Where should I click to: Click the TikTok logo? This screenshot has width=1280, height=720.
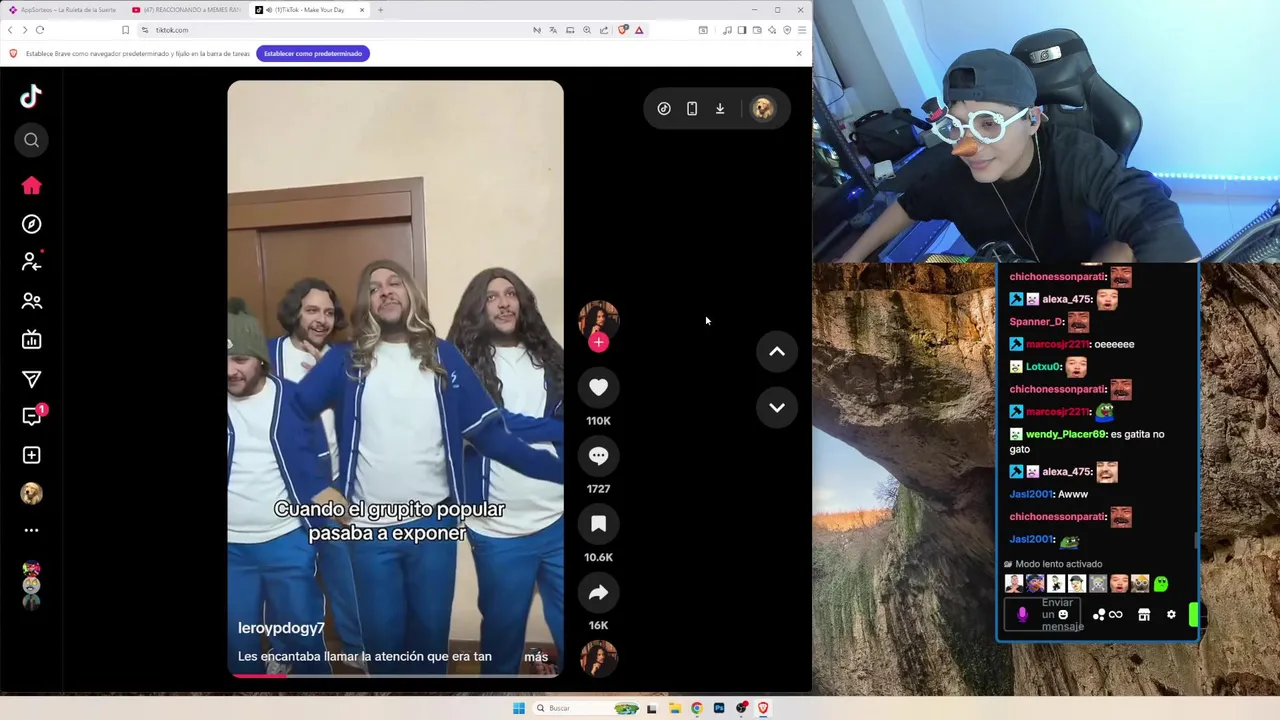[31, 96]
